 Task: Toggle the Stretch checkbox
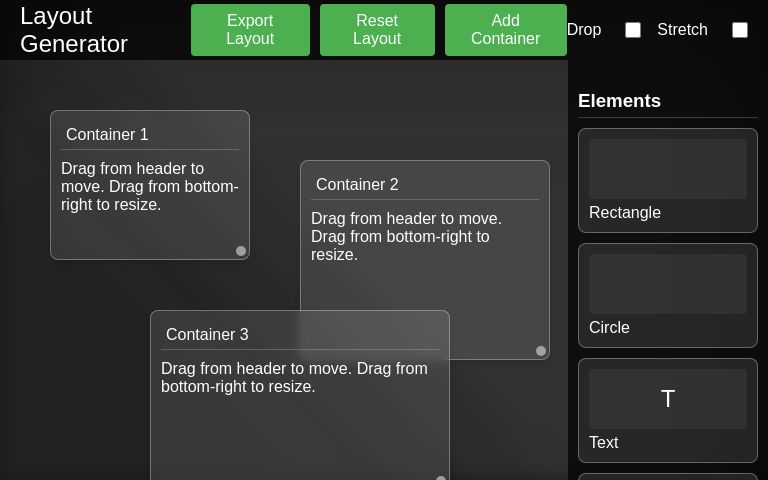click(x=740, y=30)
